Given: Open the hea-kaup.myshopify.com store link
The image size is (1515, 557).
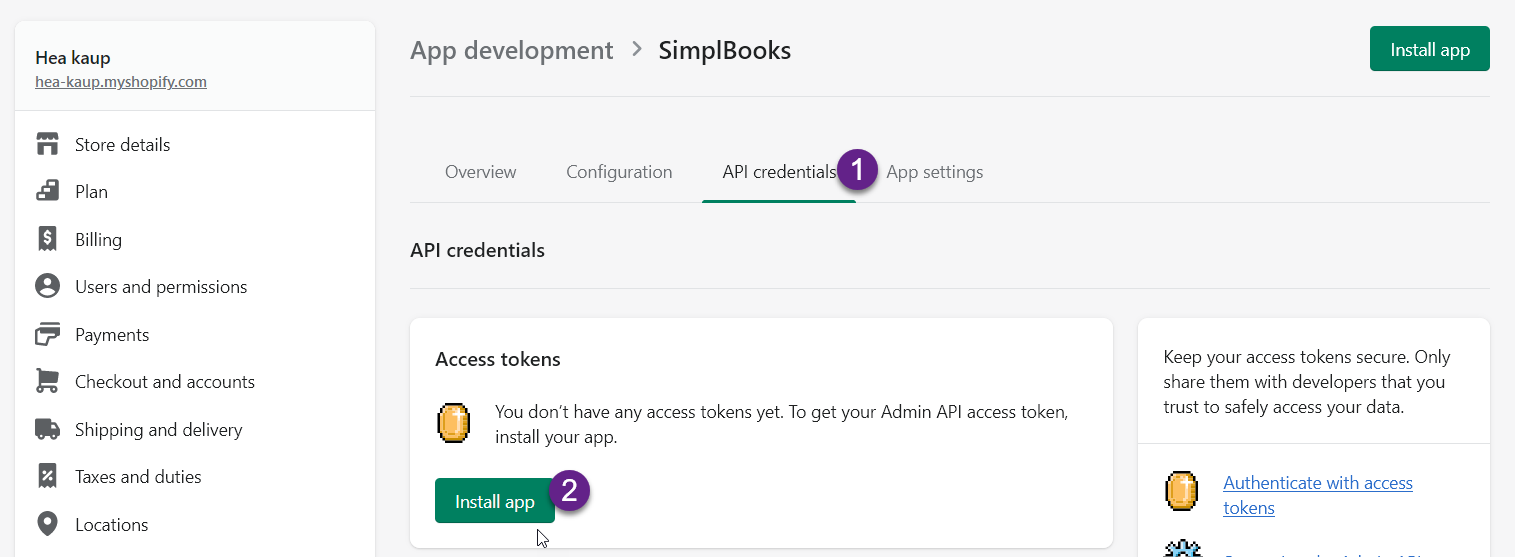Looking at the screenshot, I should click(120, 82).
